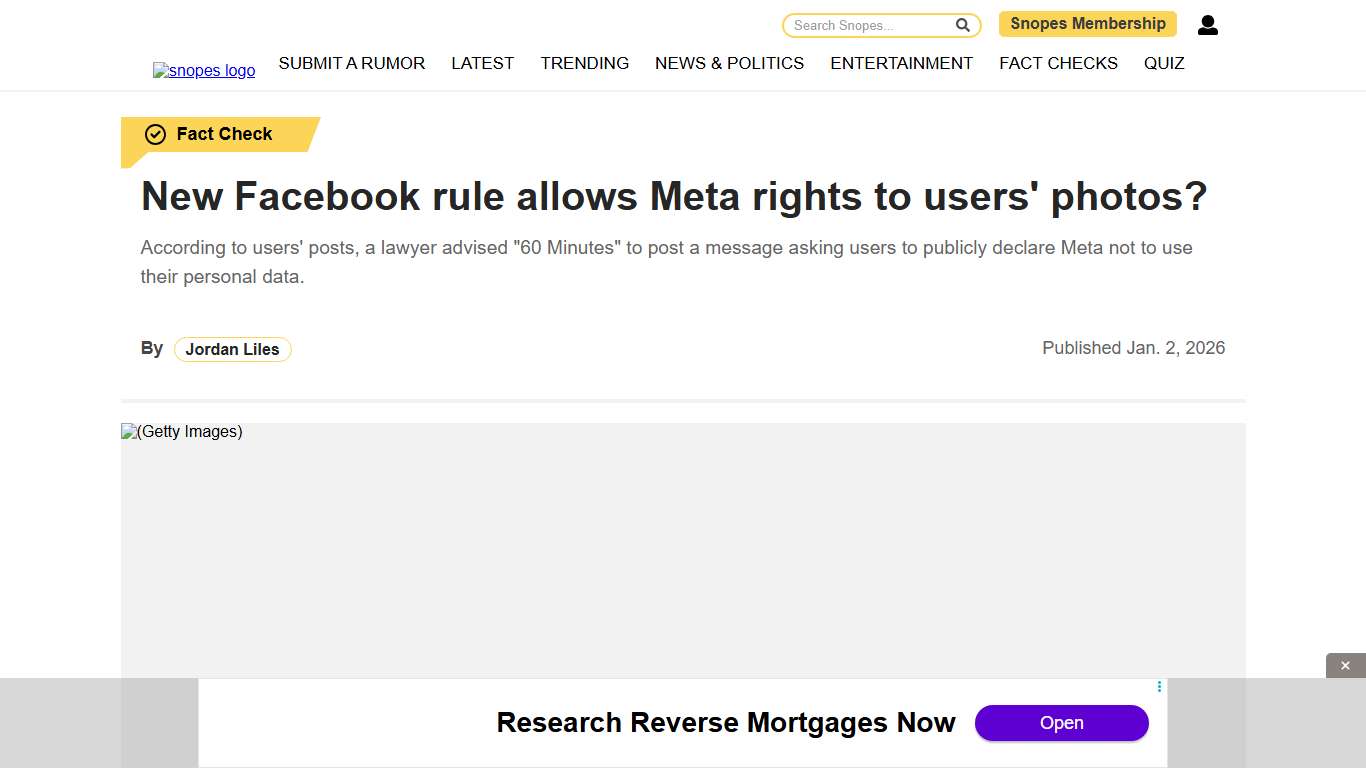Click the ad choices info icon

[1159, 687]
